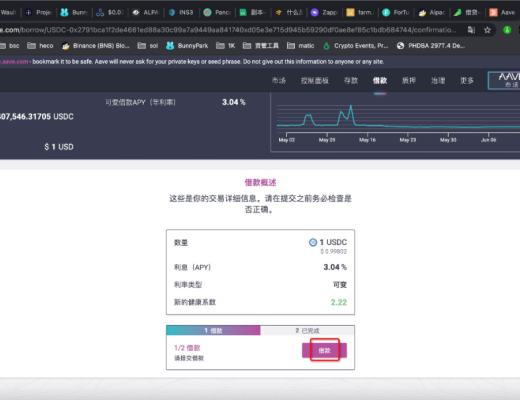Open the BunnyPark bookmark

[187, 46]
